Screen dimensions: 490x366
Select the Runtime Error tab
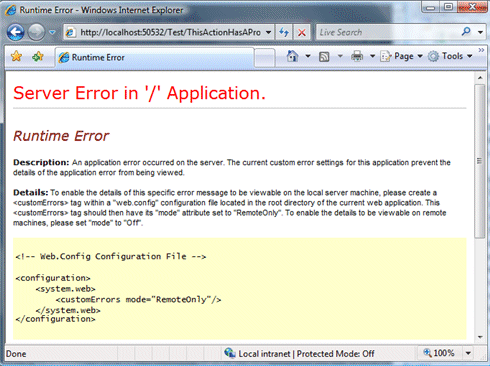point(154,57)
